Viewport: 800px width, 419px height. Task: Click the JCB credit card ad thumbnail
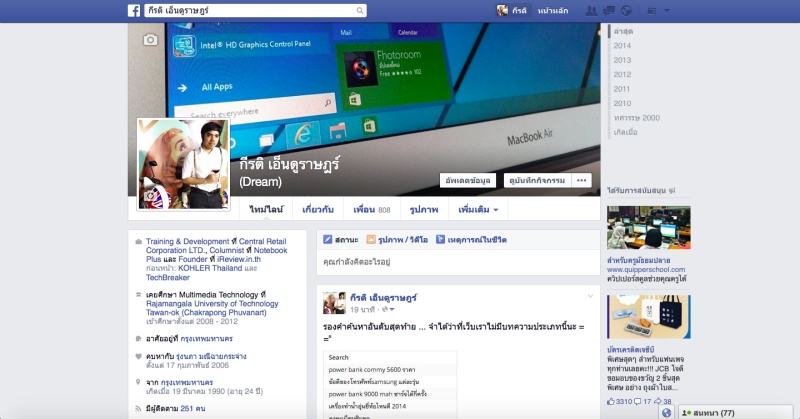(648, 317)
